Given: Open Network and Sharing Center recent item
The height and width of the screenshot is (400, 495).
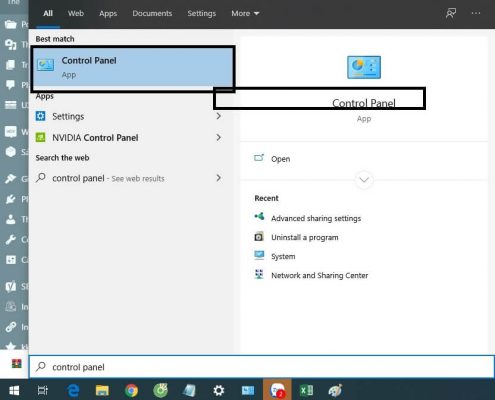Looking at the screenshot, I should click(x=320, y=275).
